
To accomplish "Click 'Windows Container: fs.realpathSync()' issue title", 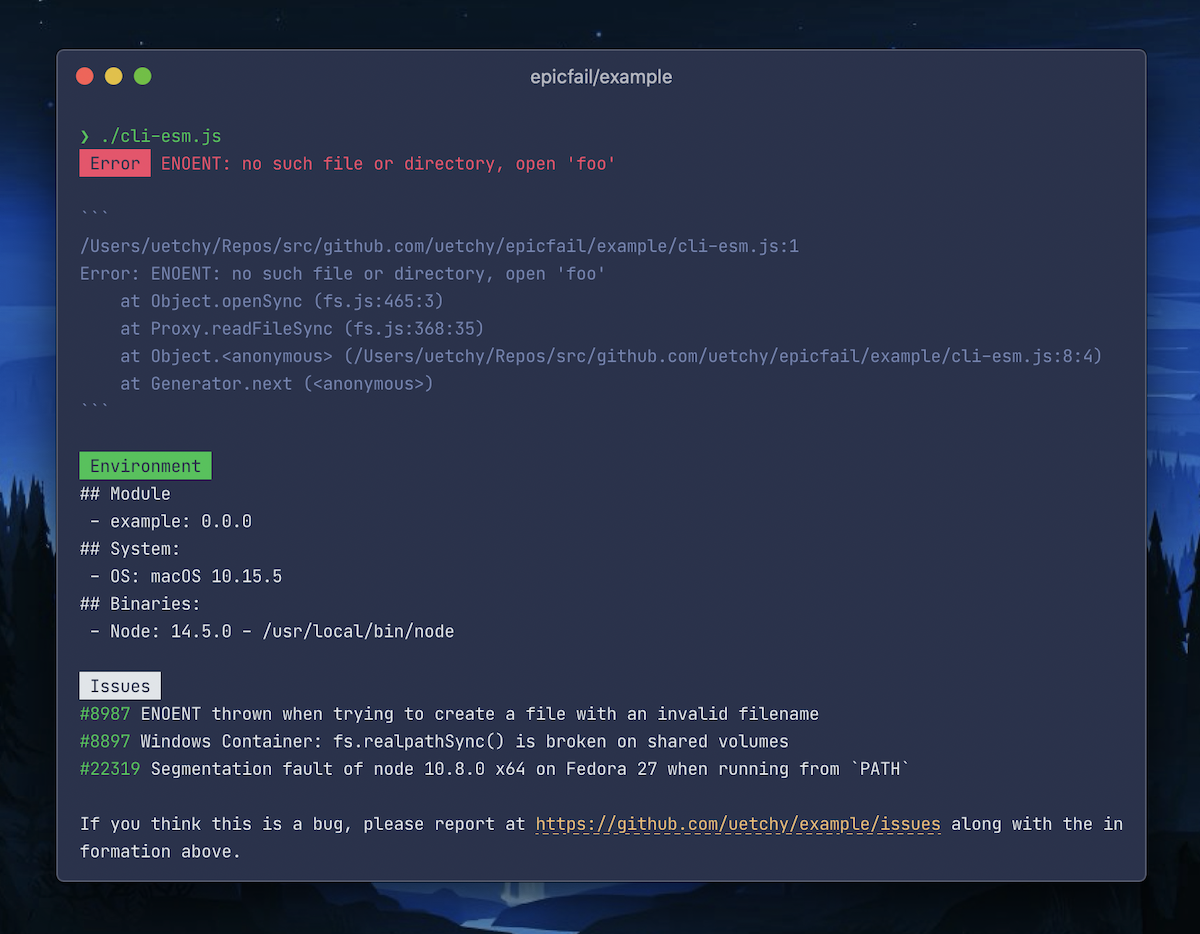I will [465, 741].
